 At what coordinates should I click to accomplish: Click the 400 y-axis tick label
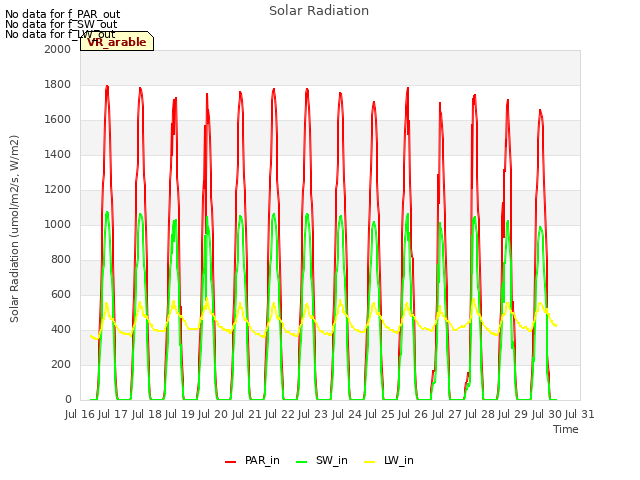(61, 329)
